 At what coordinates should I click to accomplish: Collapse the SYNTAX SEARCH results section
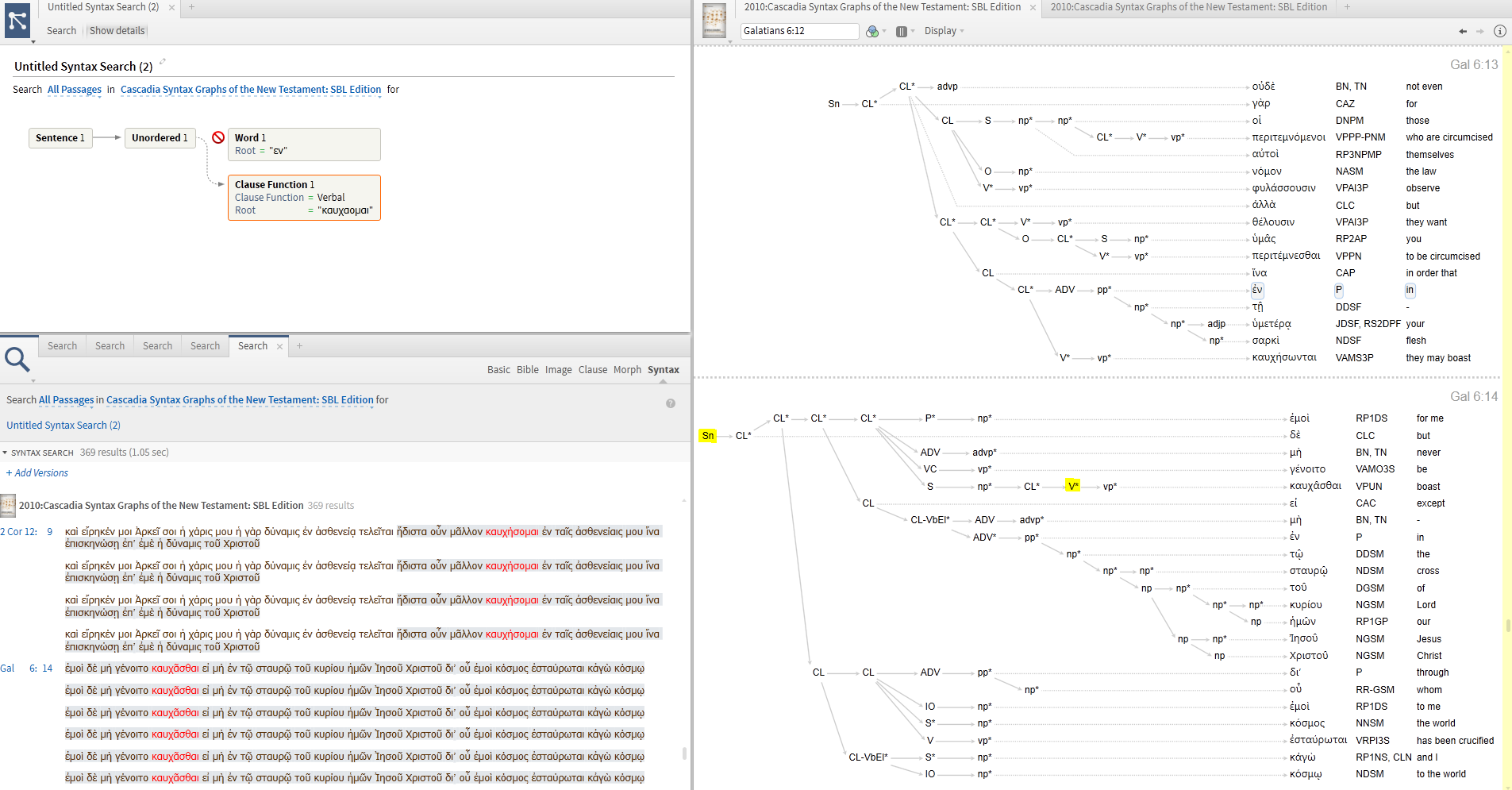[5, 453]
